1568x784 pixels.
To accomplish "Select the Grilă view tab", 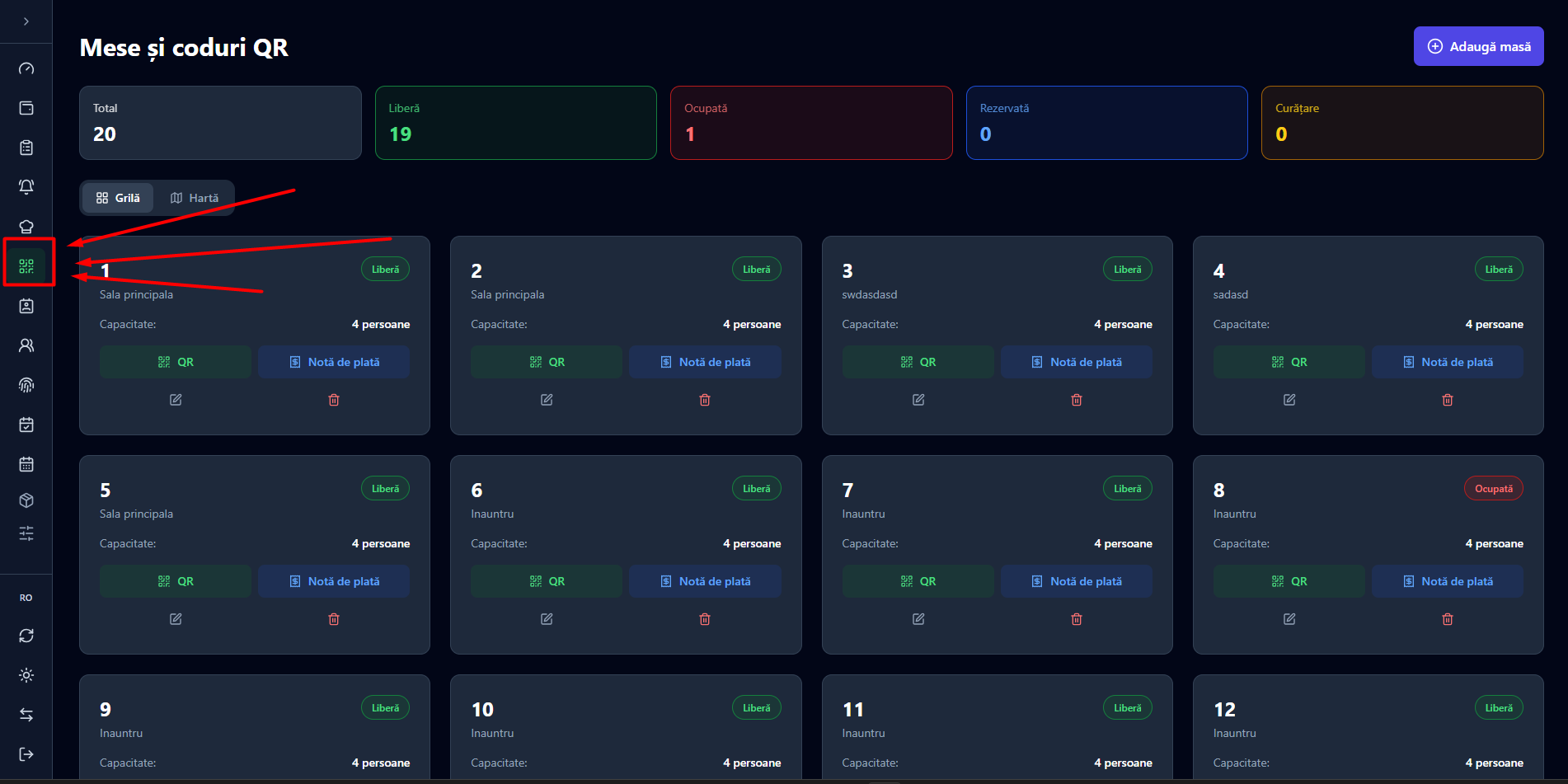I will pyautogui.click(x=118, y=198).
